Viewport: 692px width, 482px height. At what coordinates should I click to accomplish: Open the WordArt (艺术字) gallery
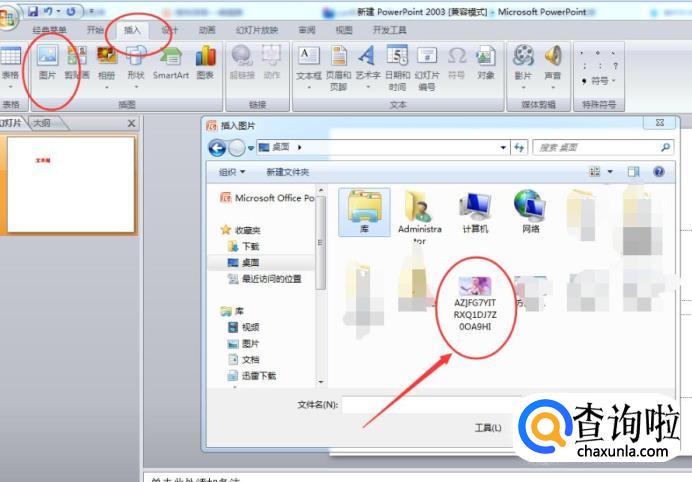click(x=368, y=66)
